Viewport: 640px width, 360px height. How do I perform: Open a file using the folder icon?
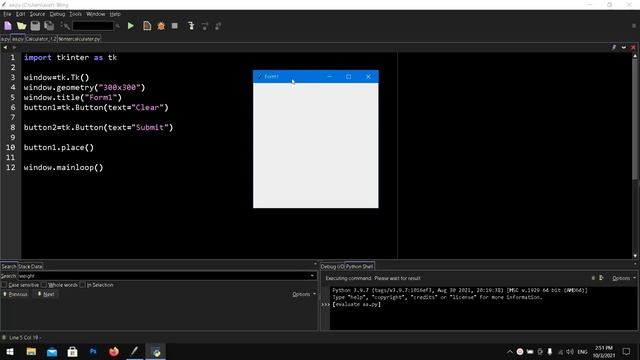[x=22, y=26]
